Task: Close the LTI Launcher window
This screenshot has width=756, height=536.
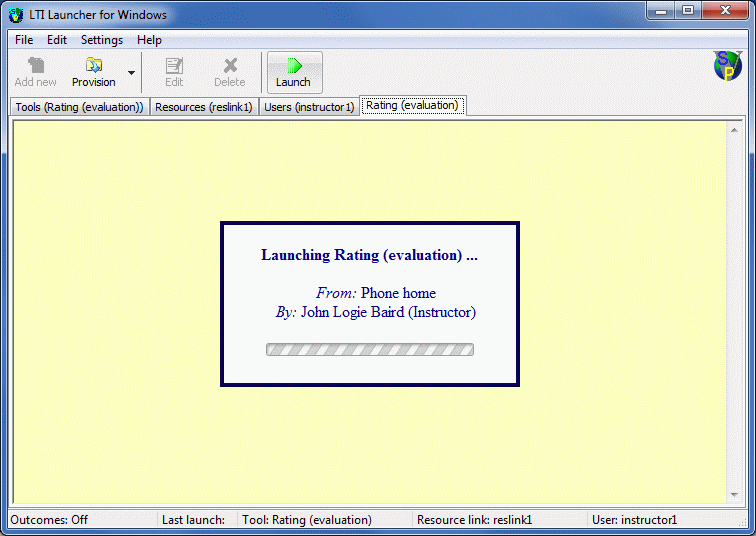Action: click(x=725, y=11)
